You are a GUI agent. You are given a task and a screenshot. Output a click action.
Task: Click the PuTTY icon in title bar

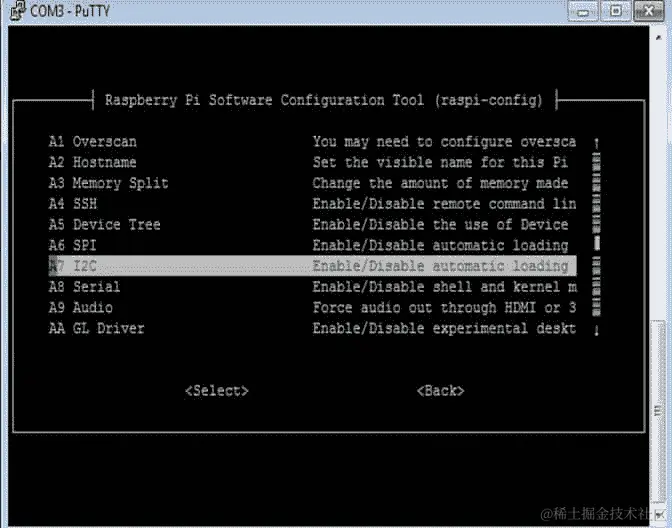17,10
